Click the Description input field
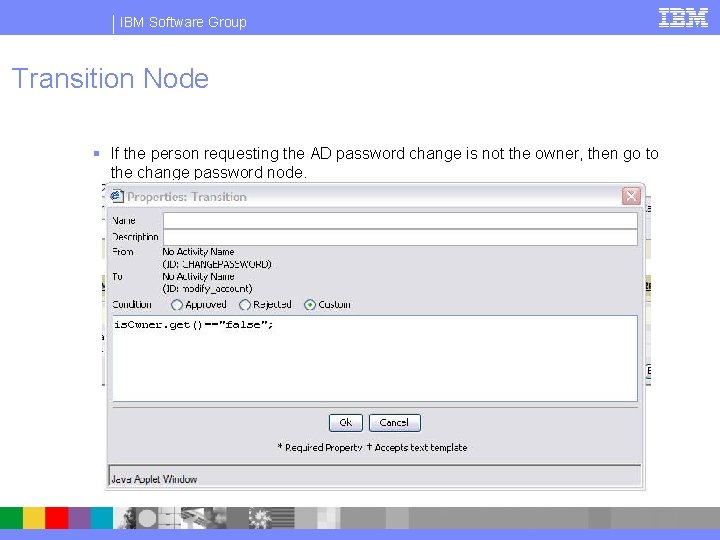 400,237
